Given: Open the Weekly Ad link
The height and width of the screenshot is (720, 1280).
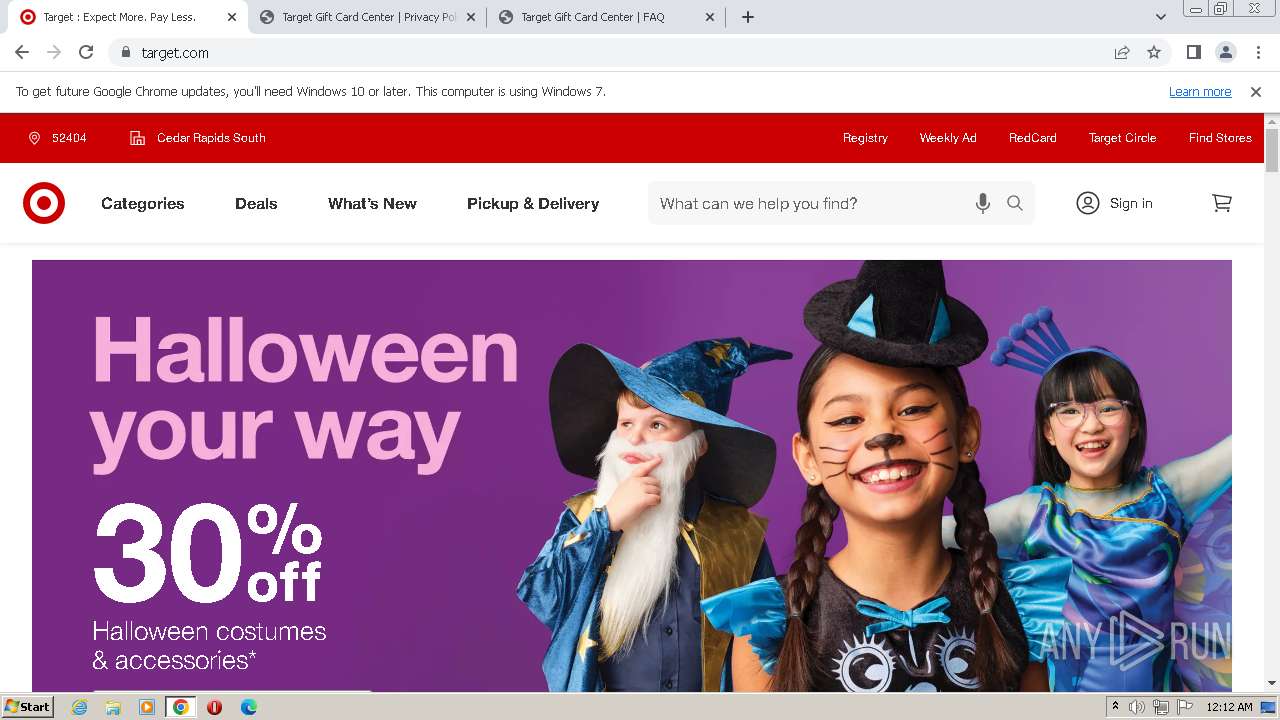Looking at the screenshot, I should pos(948,138).
